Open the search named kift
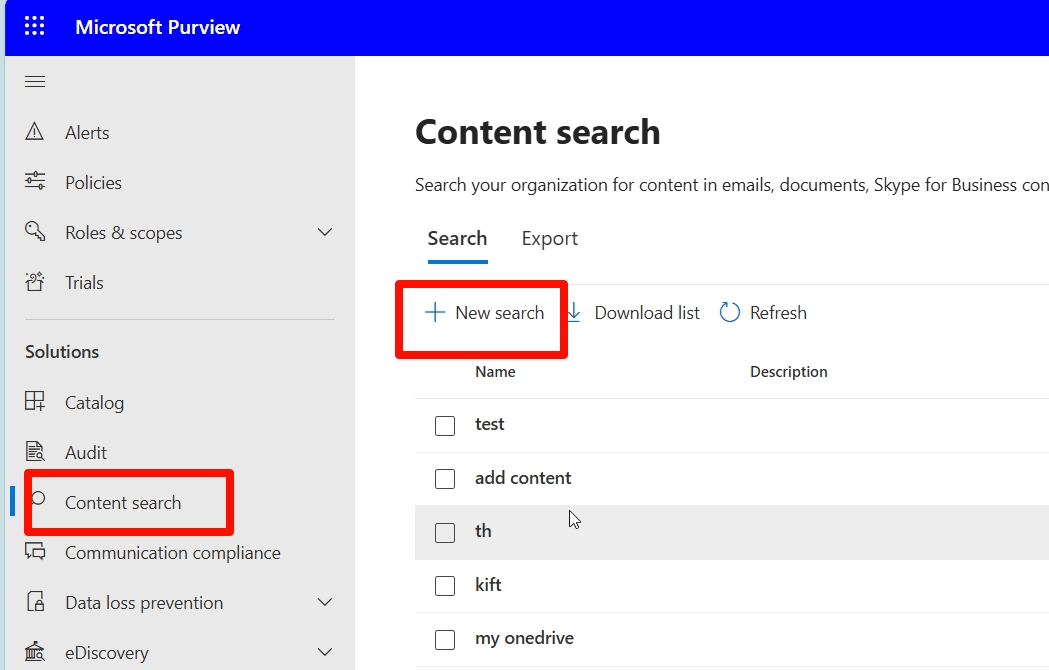This screenshot has width=1049, height=670. point(488,584)
